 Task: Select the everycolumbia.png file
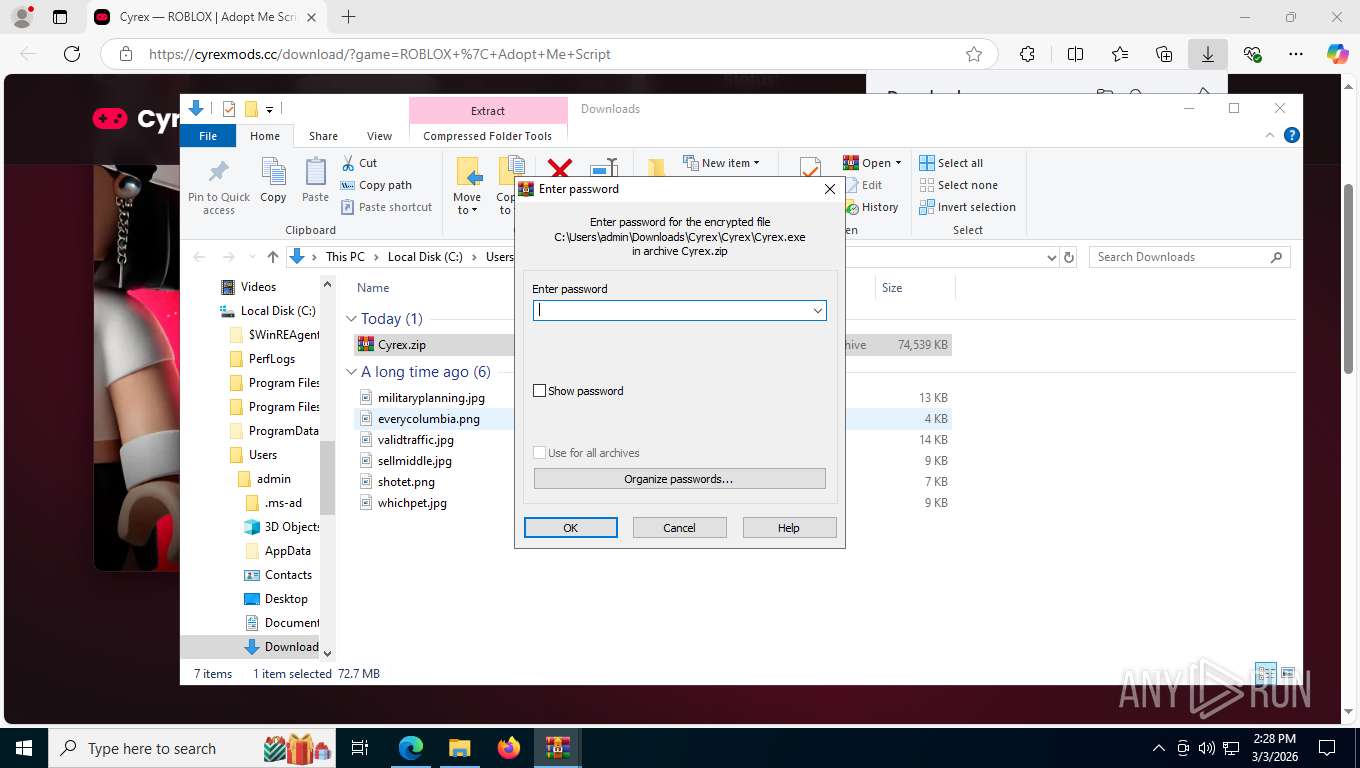coord(429,419)
